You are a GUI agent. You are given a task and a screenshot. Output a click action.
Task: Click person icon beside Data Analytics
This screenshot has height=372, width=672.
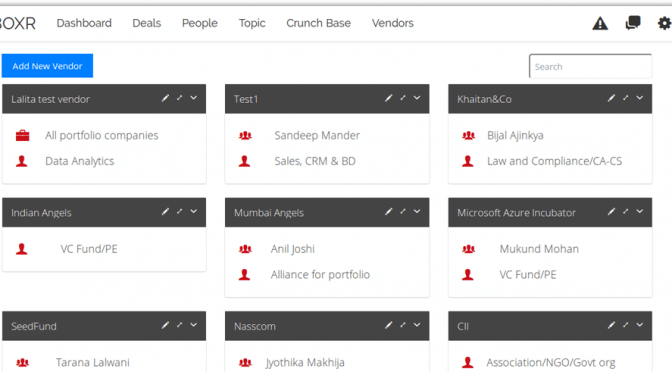[22, 161]
